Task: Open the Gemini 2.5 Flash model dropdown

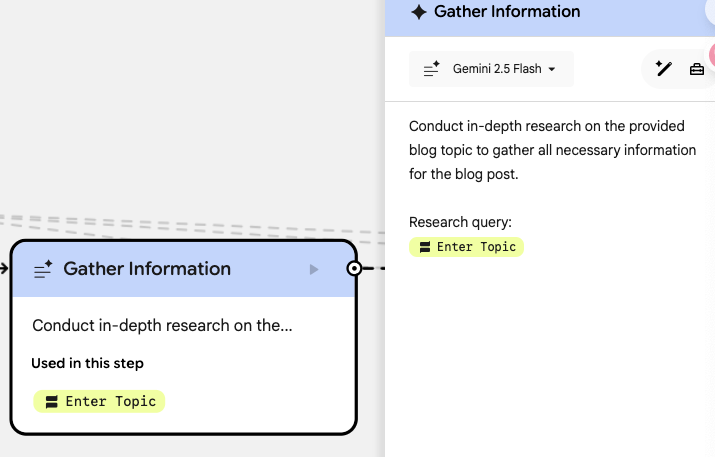Action: (492, 69)
